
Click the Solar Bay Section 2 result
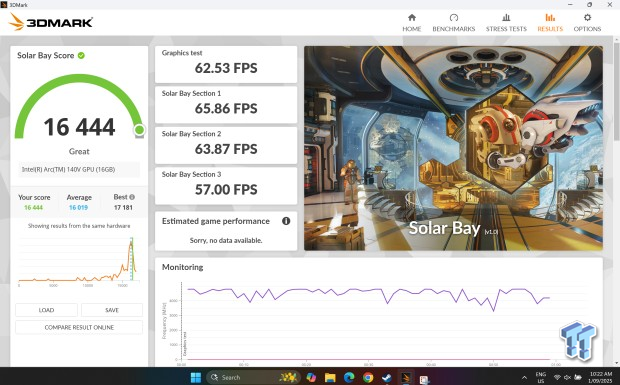(x=226, y=145)
